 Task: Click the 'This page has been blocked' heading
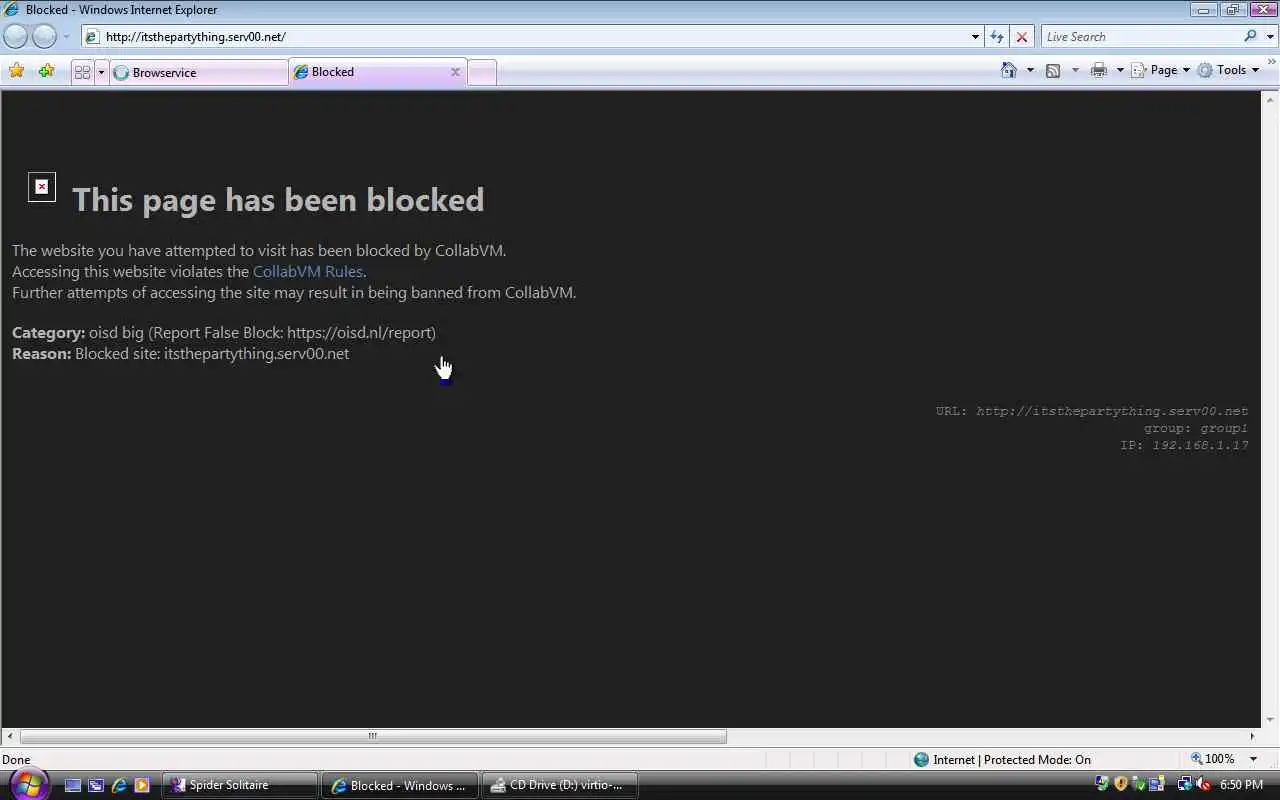click(278, 199)
